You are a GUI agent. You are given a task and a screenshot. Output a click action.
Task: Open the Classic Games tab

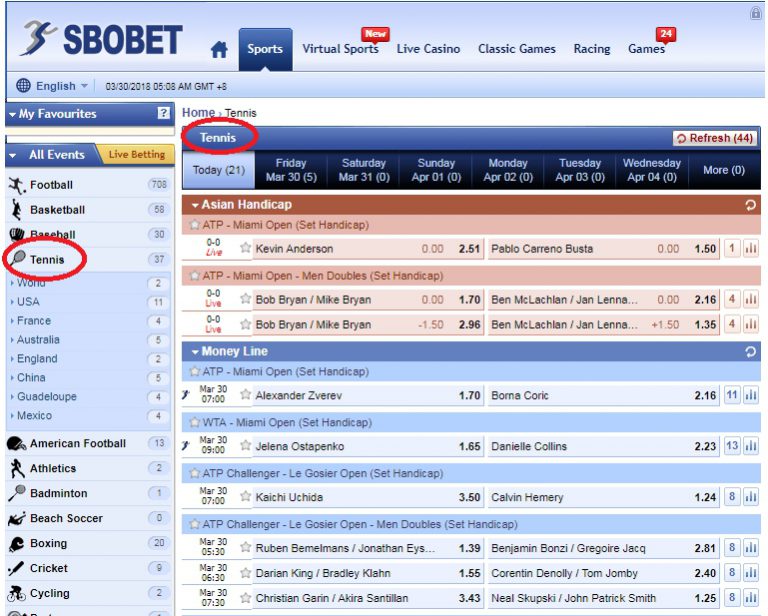pos(517,49)
